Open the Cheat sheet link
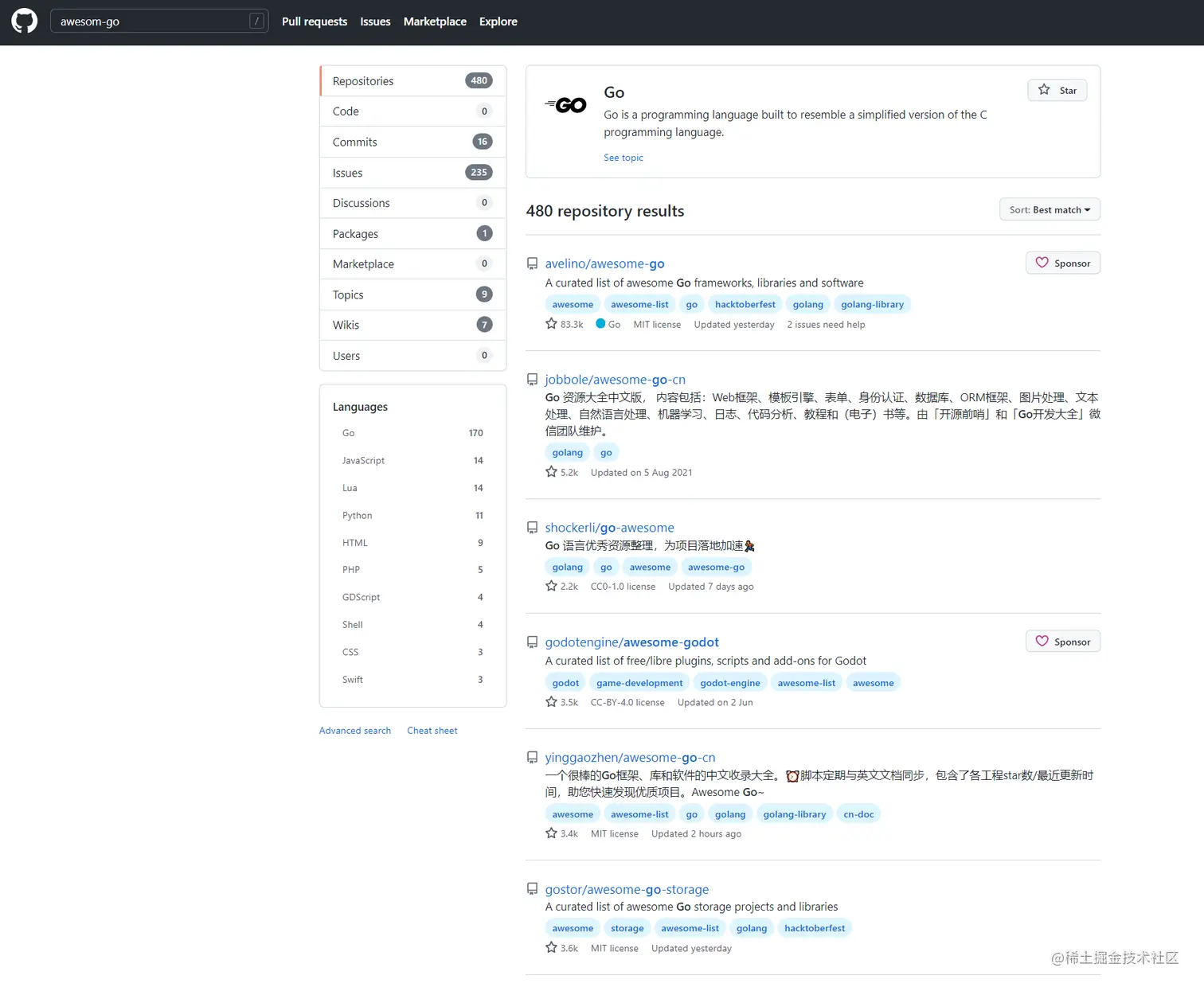The height and width of the screenshot is (991, 1204). (x=432, y=731)
